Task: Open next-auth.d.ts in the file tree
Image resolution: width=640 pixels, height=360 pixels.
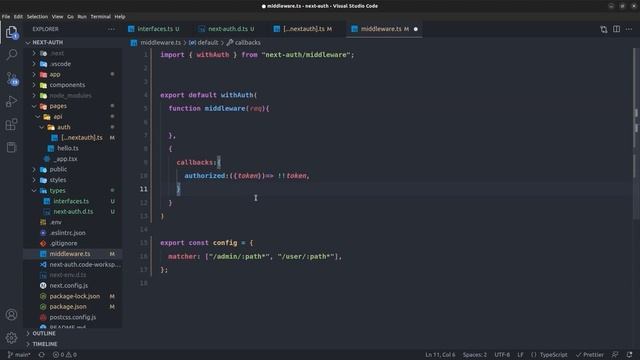Action: point(73,211)
